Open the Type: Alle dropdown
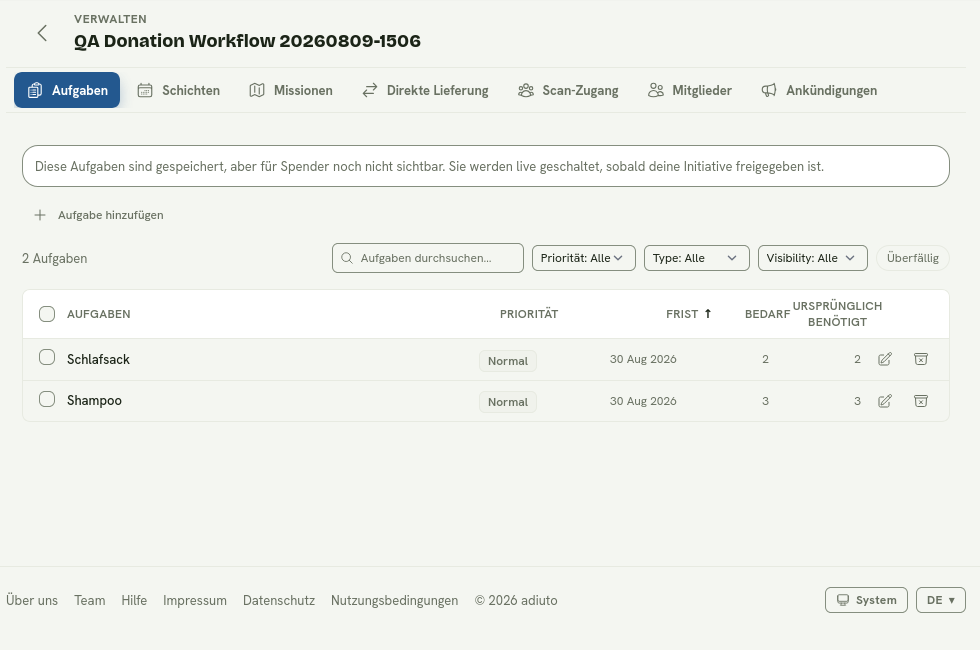 (696, 258)
